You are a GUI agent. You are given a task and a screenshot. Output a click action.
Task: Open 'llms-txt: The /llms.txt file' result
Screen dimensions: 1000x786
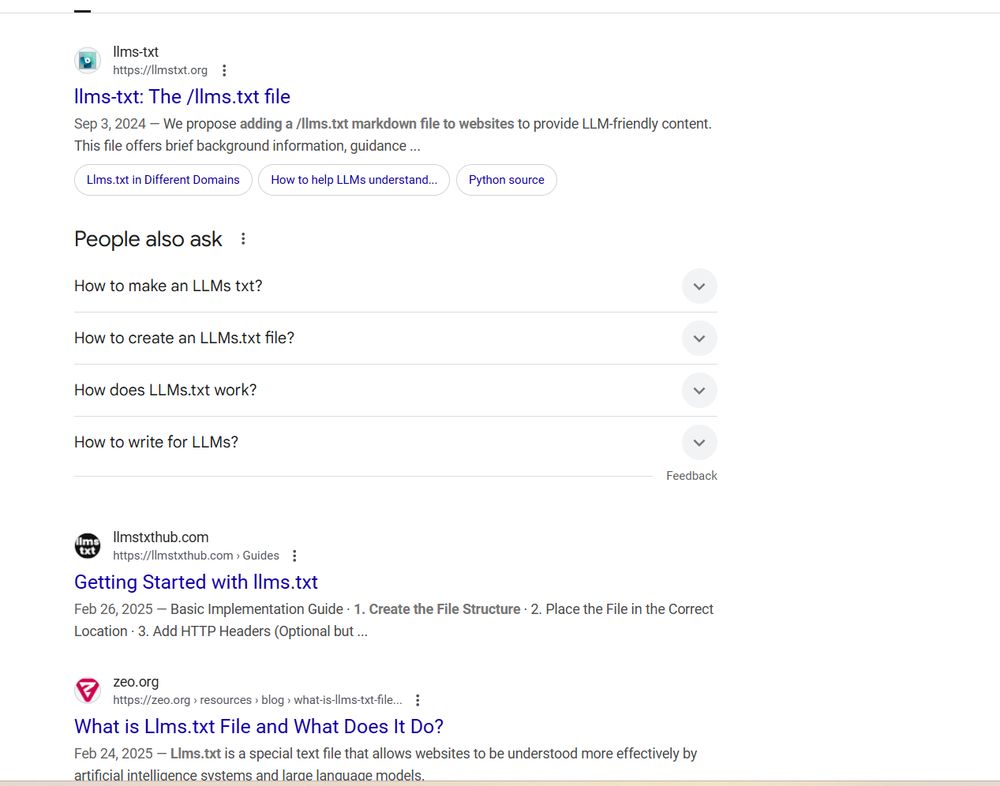point(182,96)
